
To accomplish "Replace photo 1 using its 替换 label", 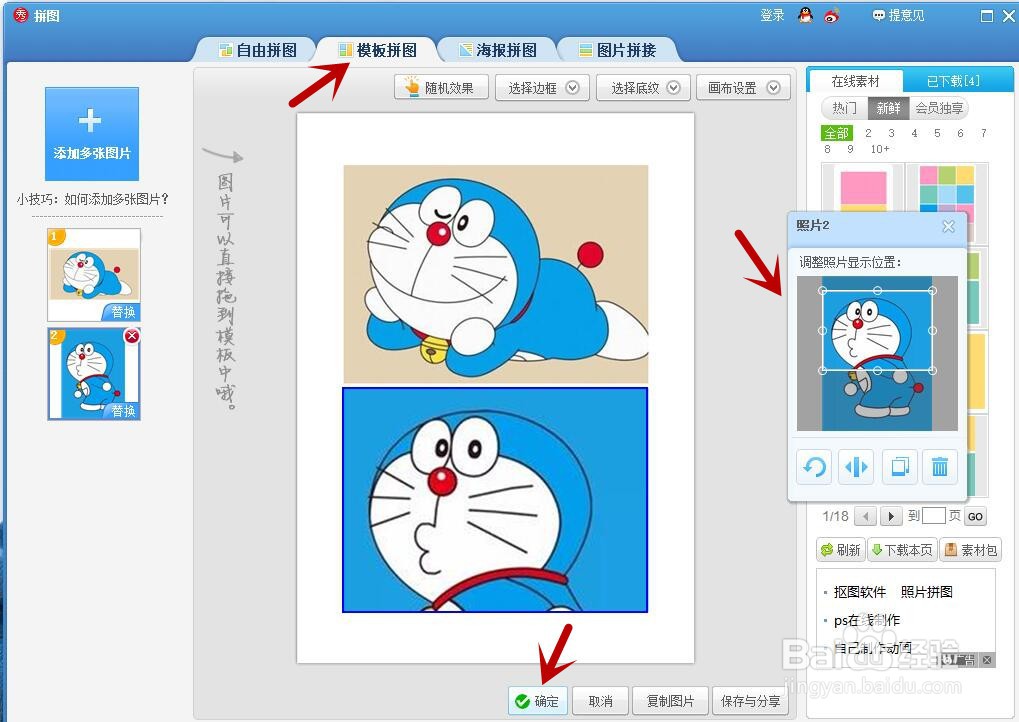I will coord(123,313).
